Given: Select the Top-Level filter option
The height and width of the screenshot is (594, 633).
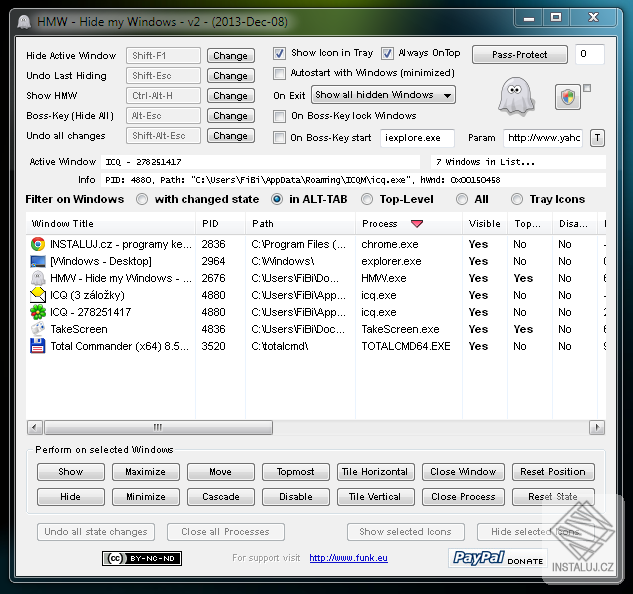Looking at the screenshot, I should tap(367, 199).
